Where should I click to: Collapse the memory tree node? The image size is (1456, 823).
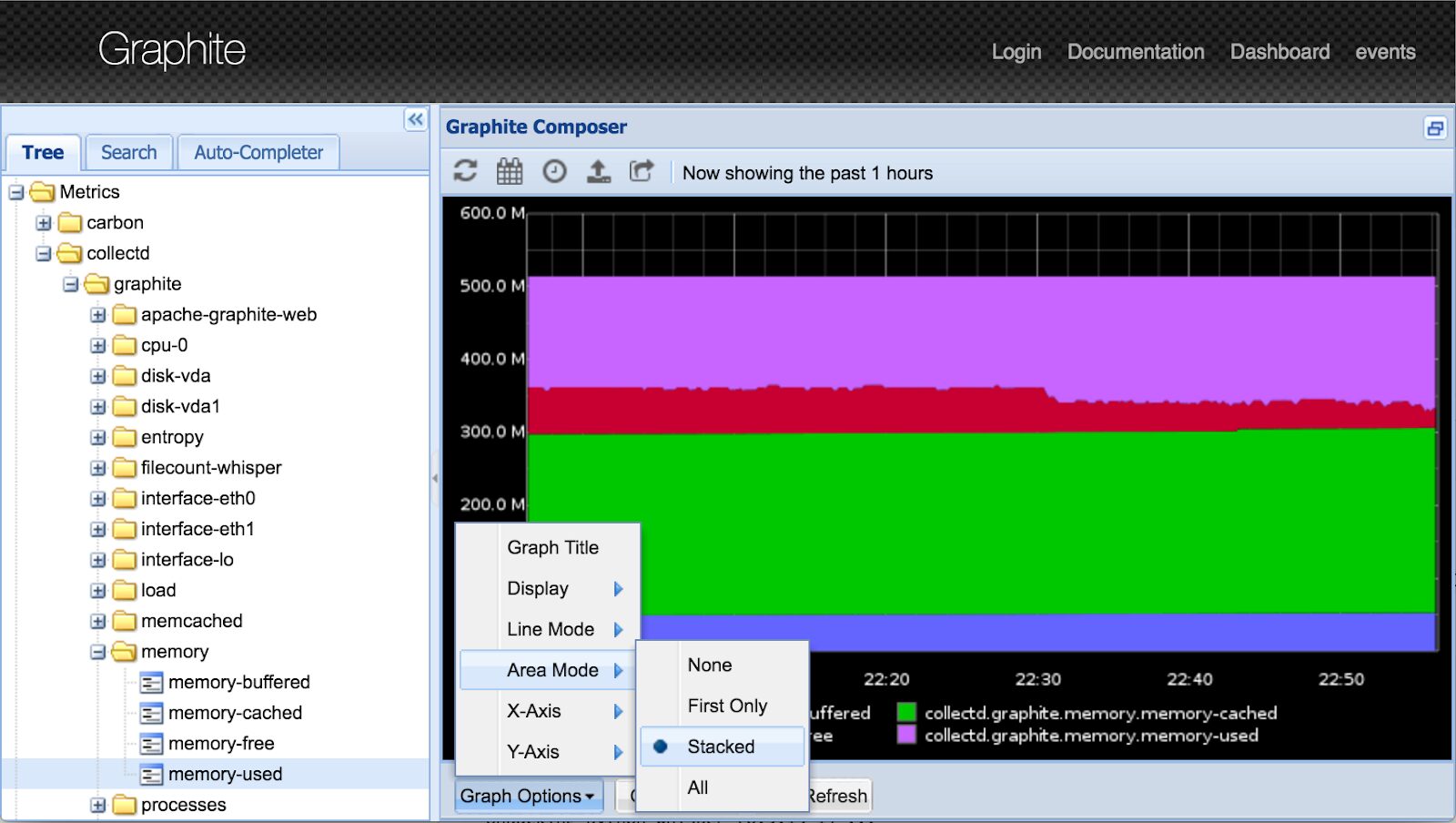click(98, 652)
